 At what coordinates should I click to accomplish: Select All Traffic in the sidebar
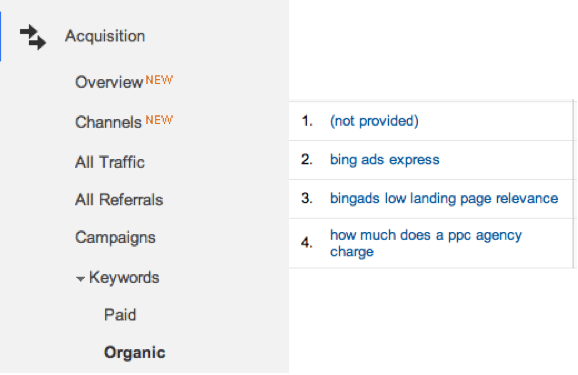coord(109,162)
